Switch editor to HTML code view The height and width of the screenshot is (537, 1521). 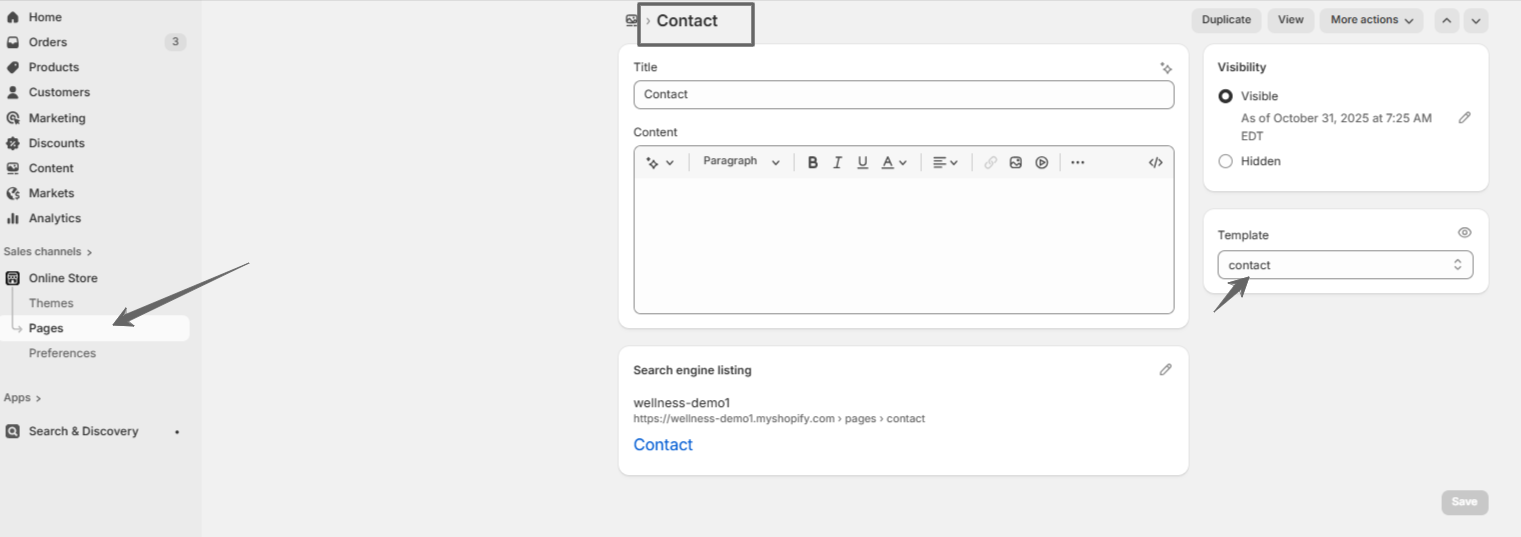click(1155, 162)
